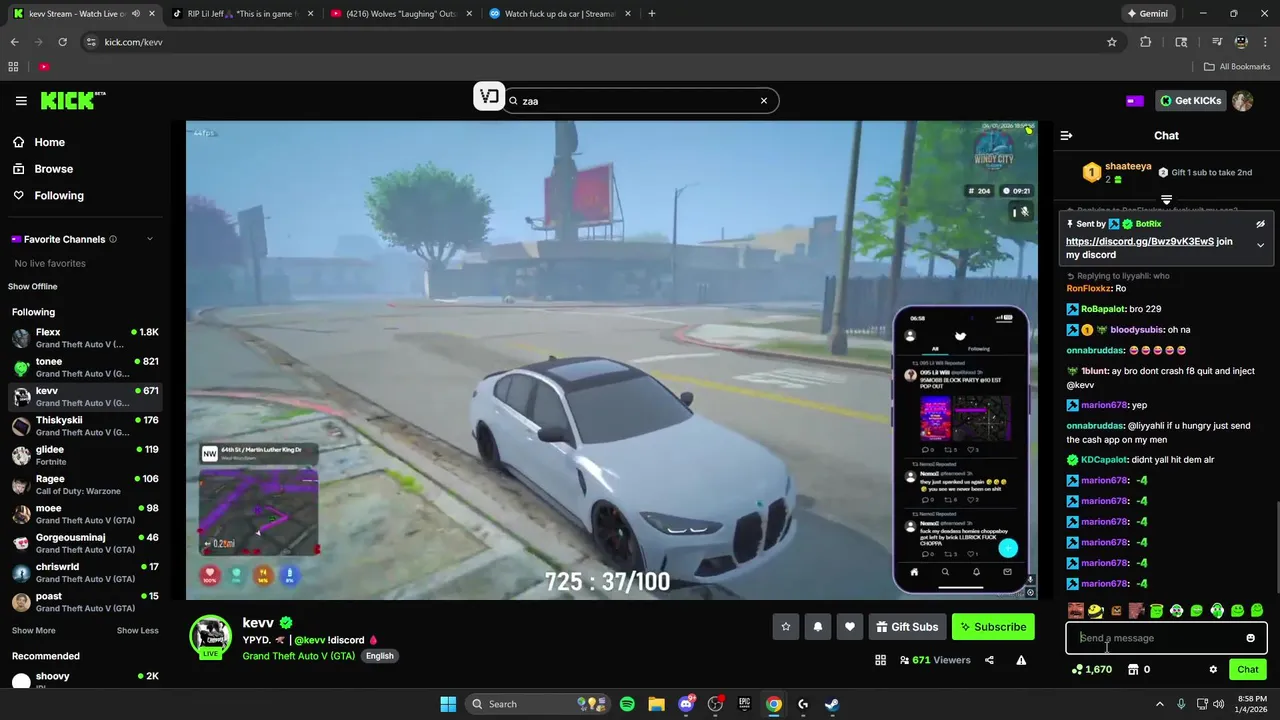1280x720 pixels.
Task: Open theatre mode grid icon
Action: (880, 660)
